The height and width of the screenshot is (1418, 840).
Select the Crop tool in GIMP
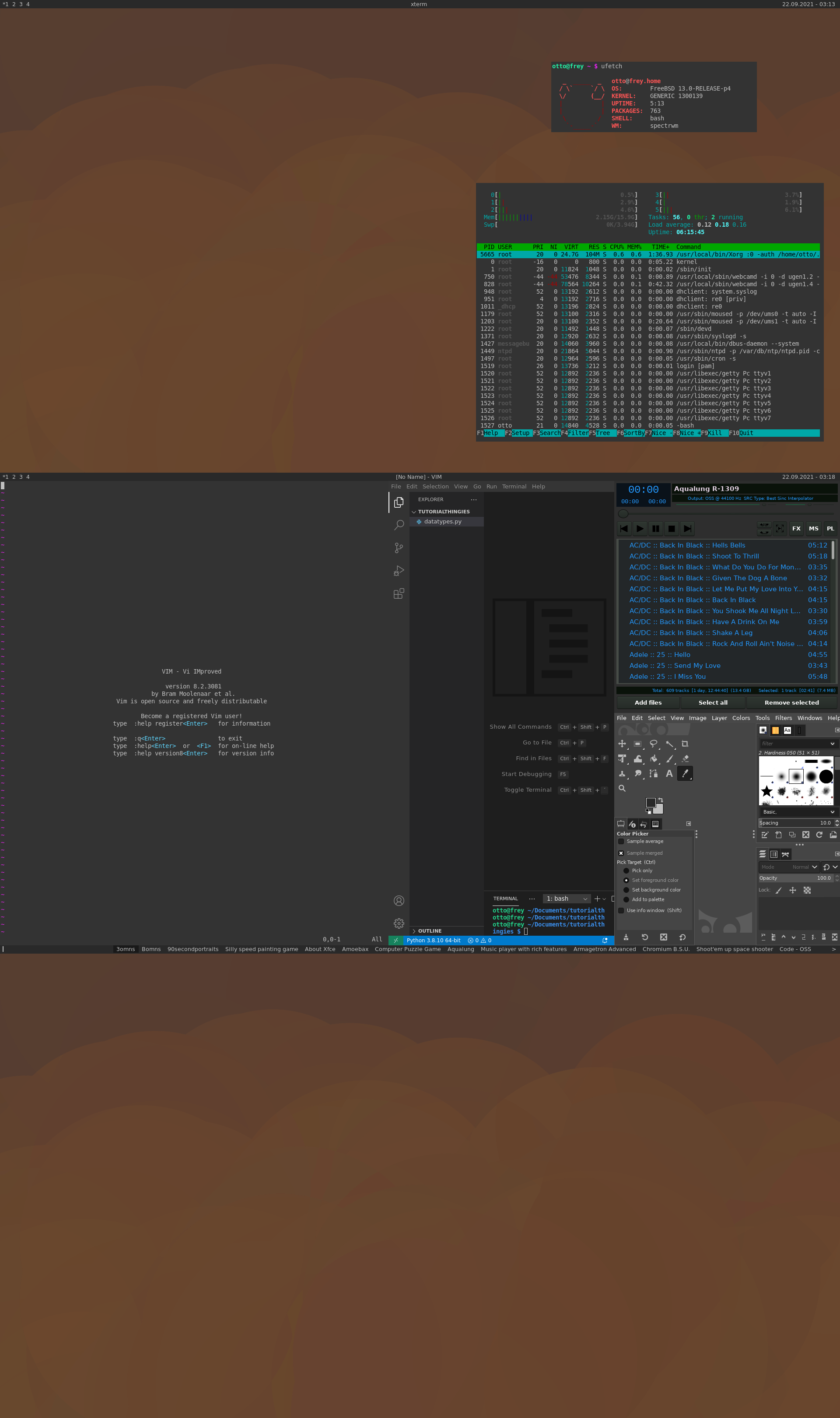685,744
